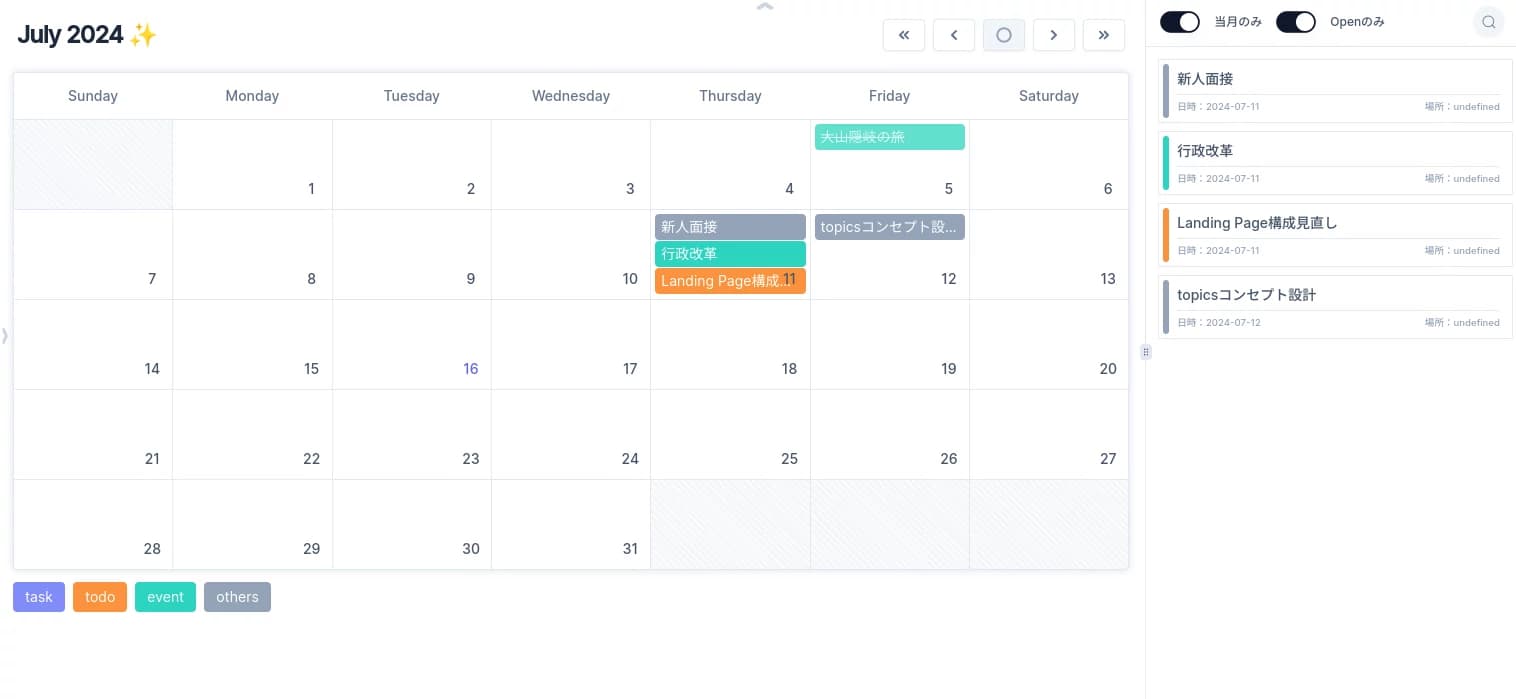The image size is (1516, 699).
Task: Select day 31 cell in the calendar
Action: click(571, 524)
